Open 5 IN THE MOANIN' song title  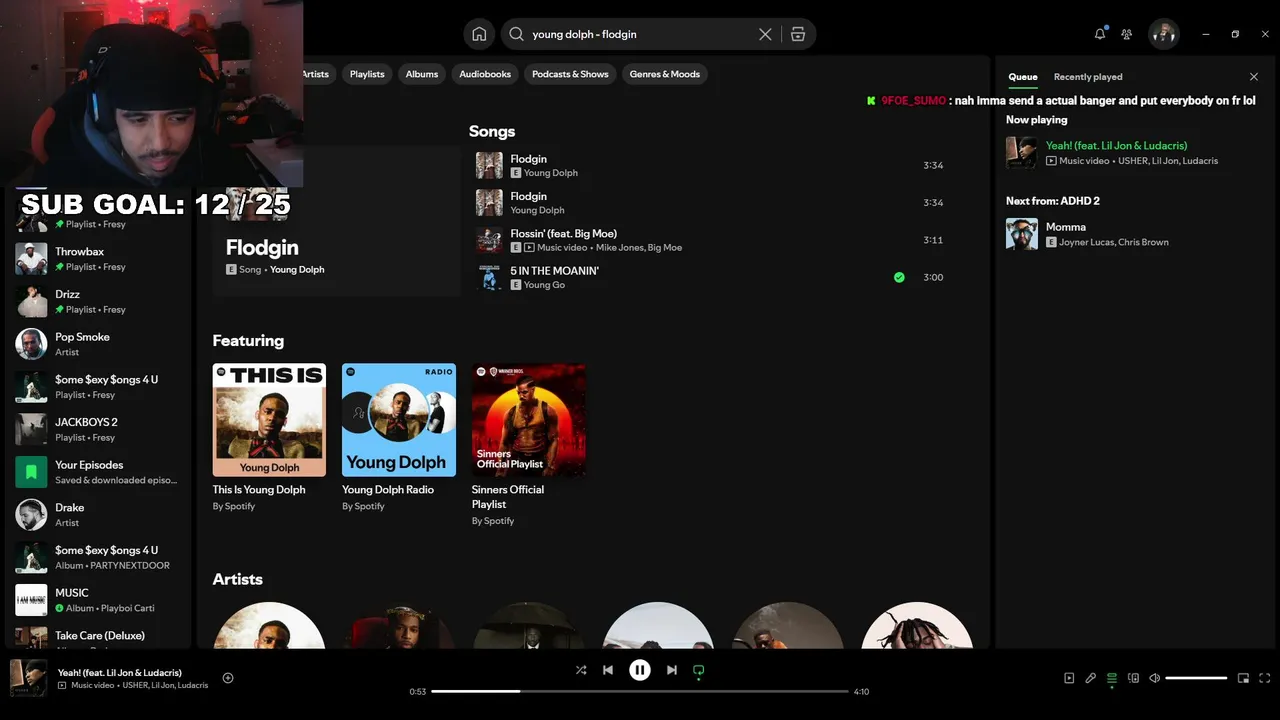click(554, 271)
